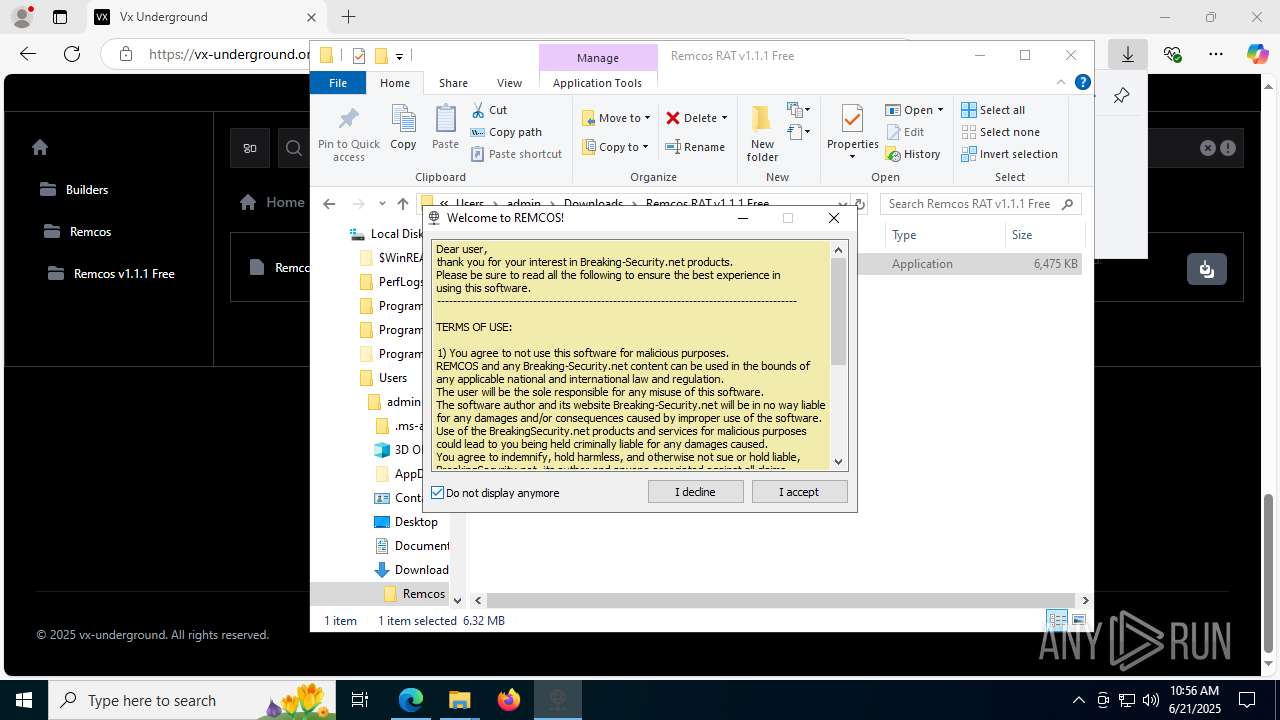Select PerfLogs folder in navigation tree
Image resolution: width=1280 pixels, height=720 pixels.
401,282
